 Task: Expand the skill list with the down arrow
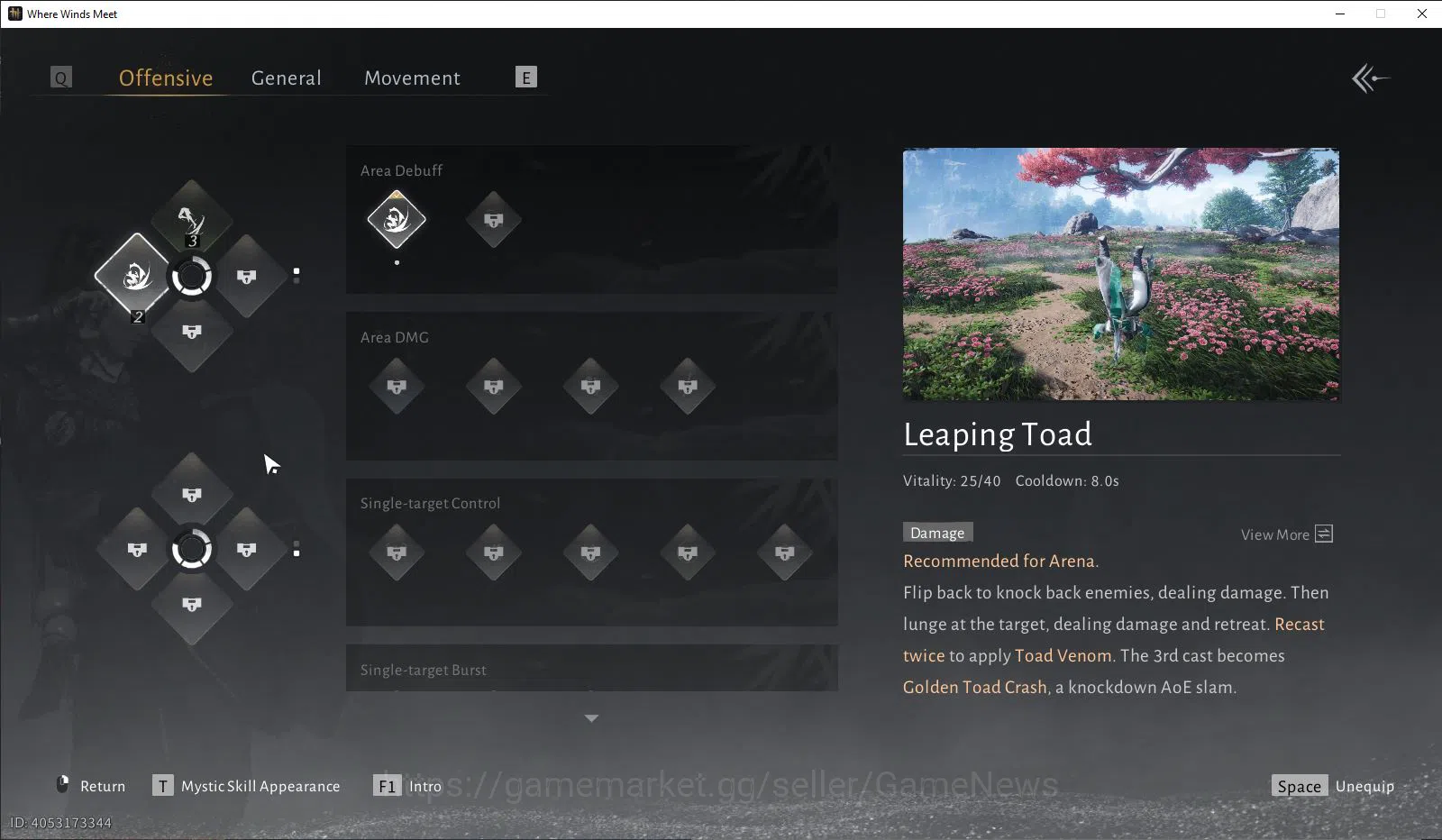point(591,718)
